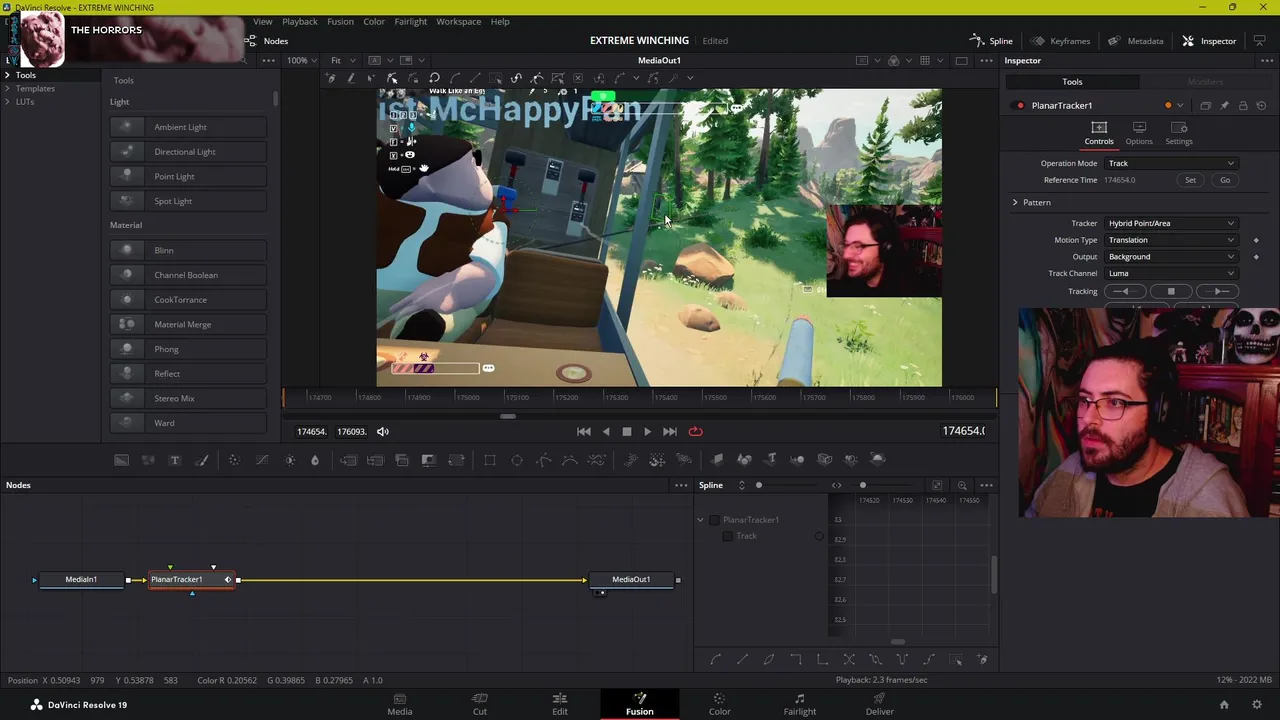This screenshot has width=1280, height=720.
Task: Select the Background tool icon in toolbar
Action: (121, 460)
